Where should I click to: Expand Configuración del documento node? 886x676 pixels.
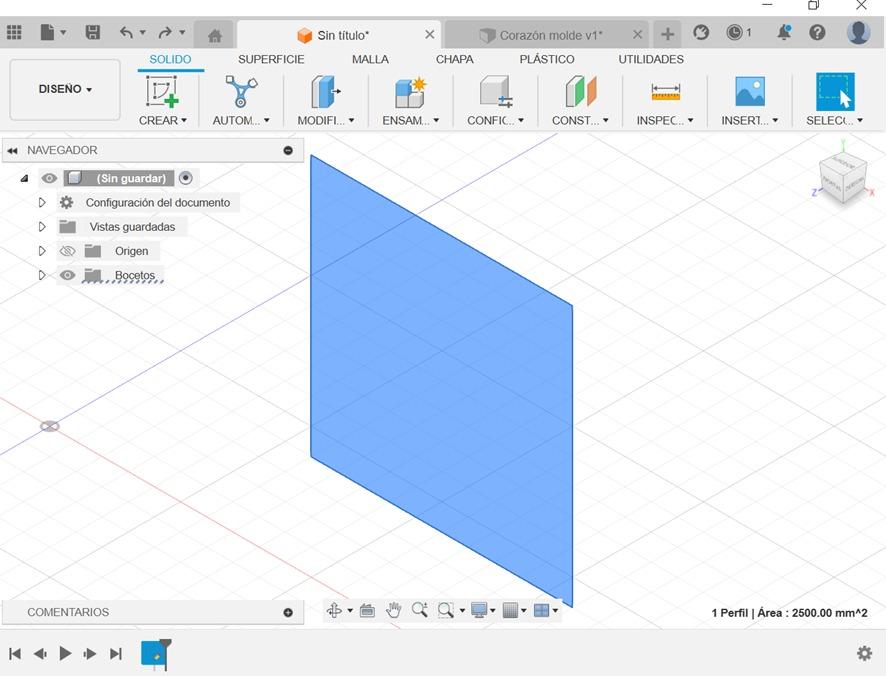coord(42,203)
